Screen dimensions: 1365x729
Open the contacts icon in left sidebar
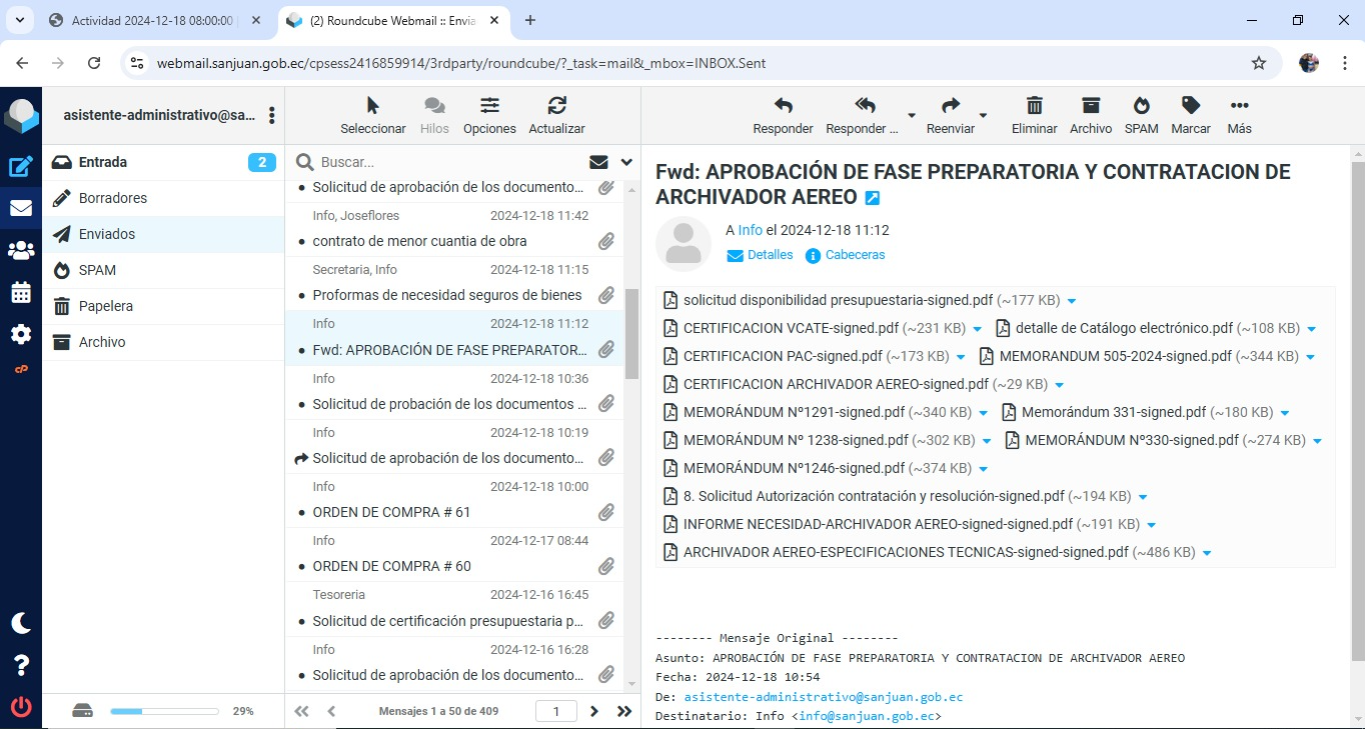click(21, 251)
